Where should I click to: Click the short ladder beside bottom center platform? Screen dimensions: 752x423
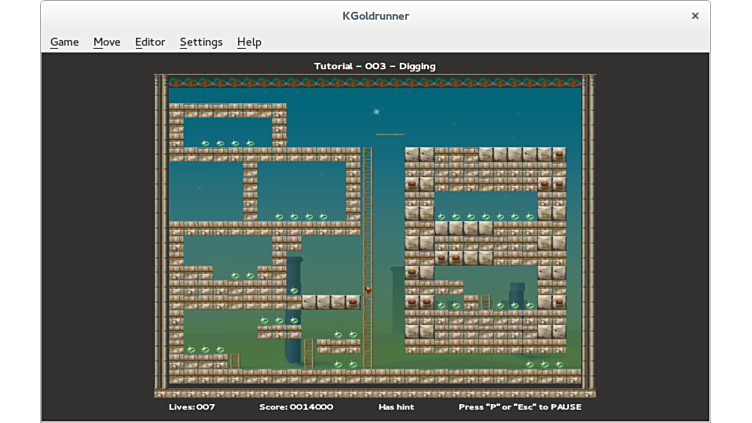[x=309, y=353]
